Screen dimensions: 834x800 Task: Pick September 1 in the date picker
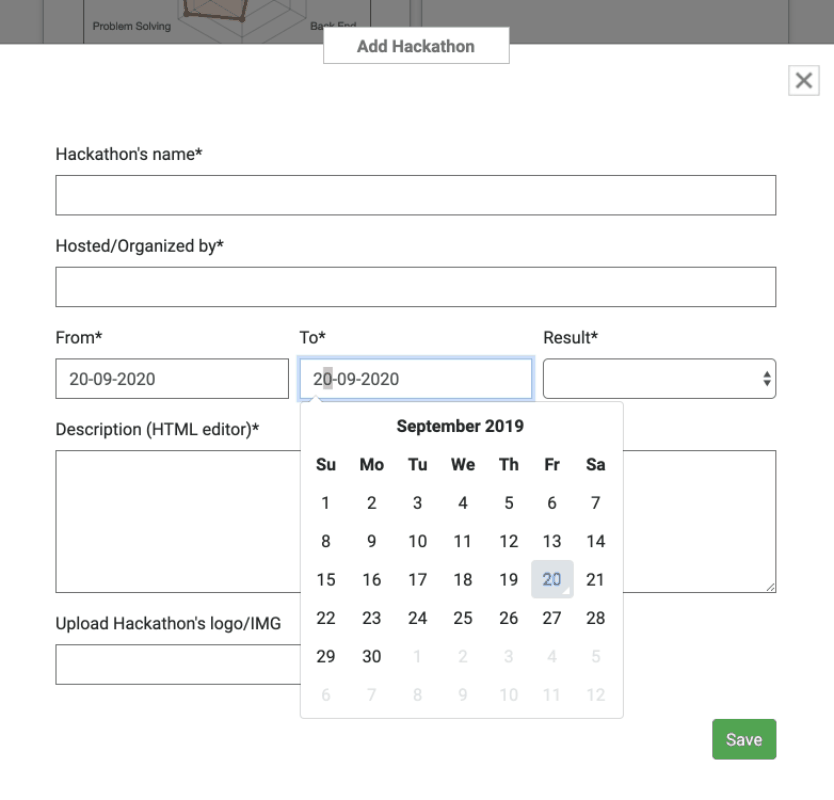pos(326,503)
